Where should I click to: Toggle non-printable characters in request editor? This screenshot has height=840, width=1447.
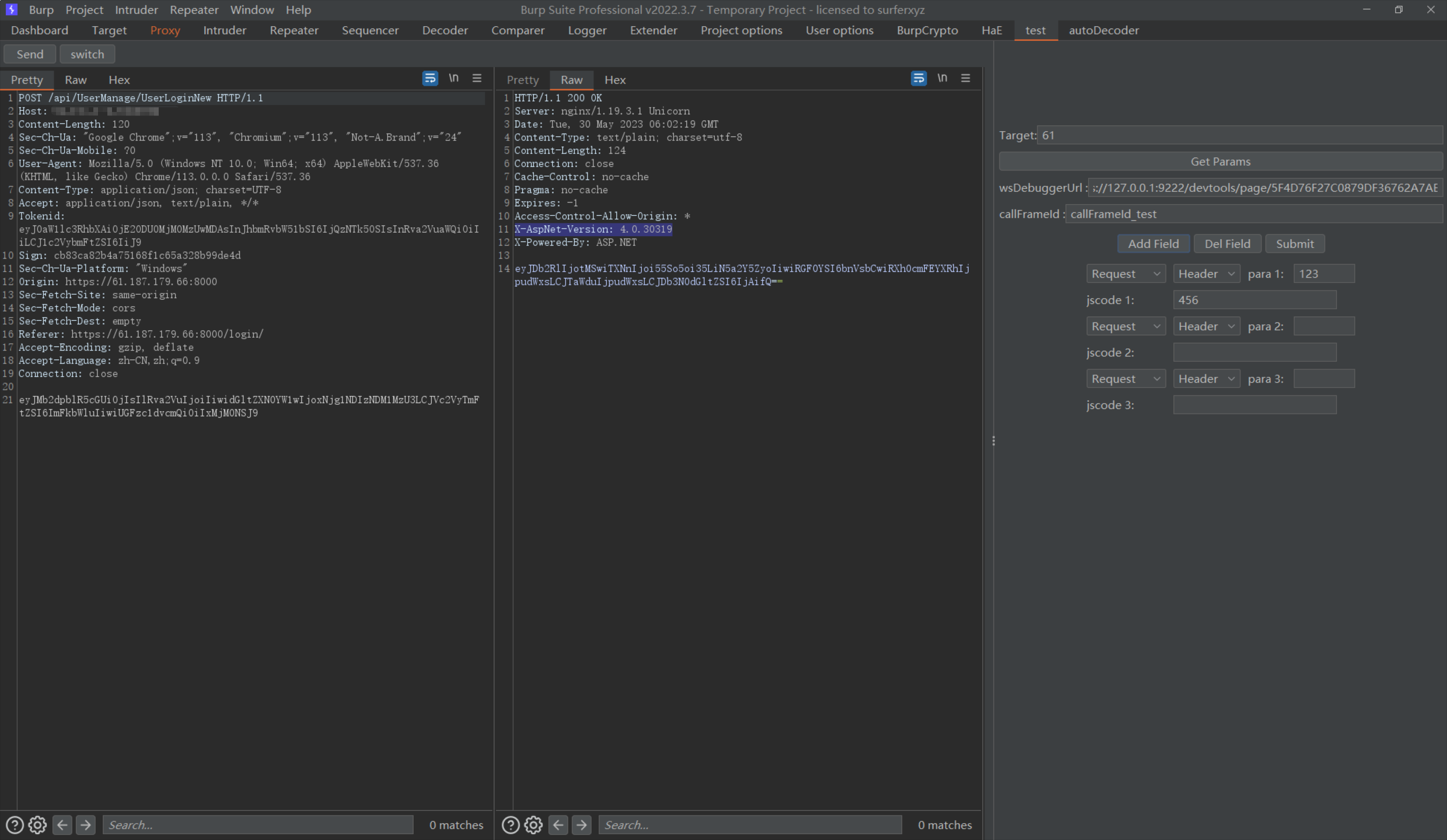point(453,78)
